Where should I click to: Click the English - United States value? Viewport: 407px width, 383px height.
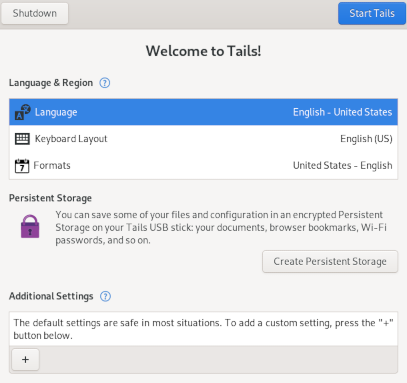[342, 112]
